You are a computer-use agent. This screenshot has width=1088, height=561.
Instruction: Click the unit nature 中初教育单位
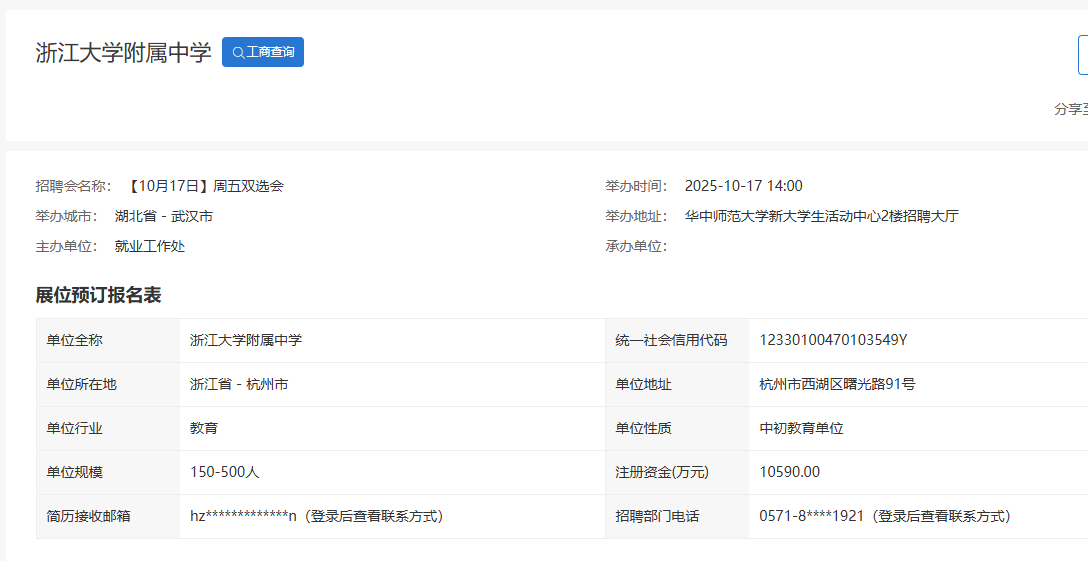point(801,428)
